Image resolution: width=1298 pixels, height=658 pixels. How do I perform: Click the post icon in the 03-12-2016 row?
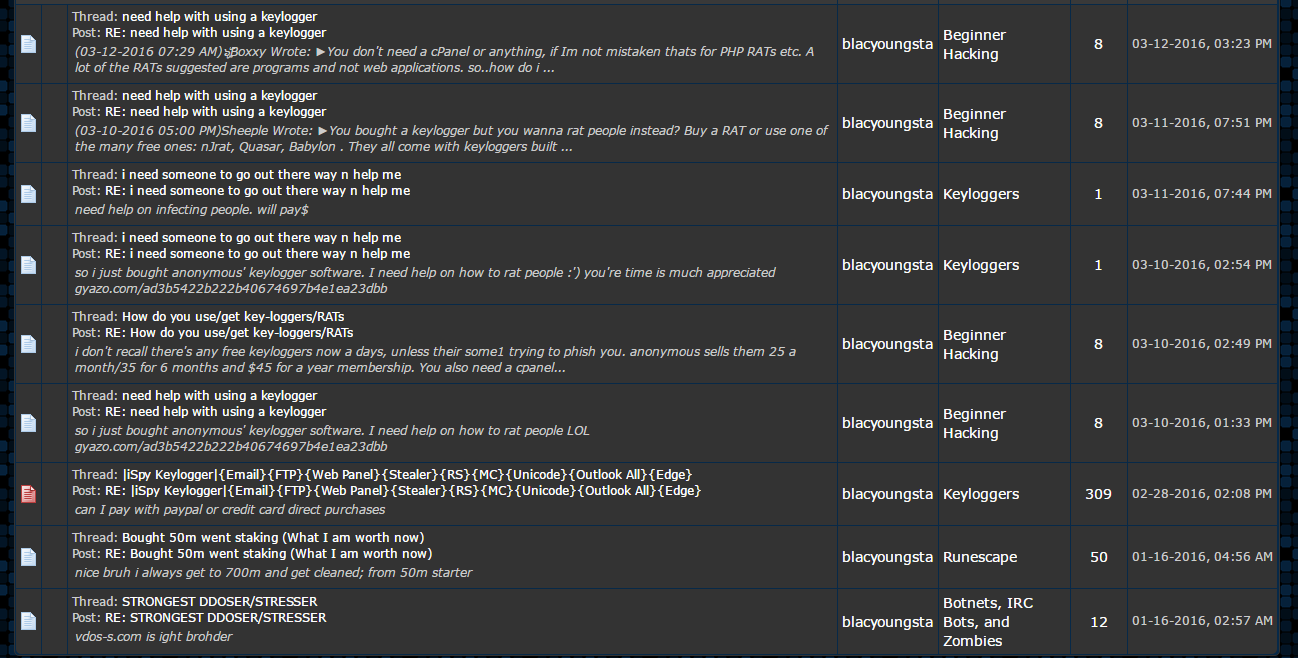coord(29,44)
